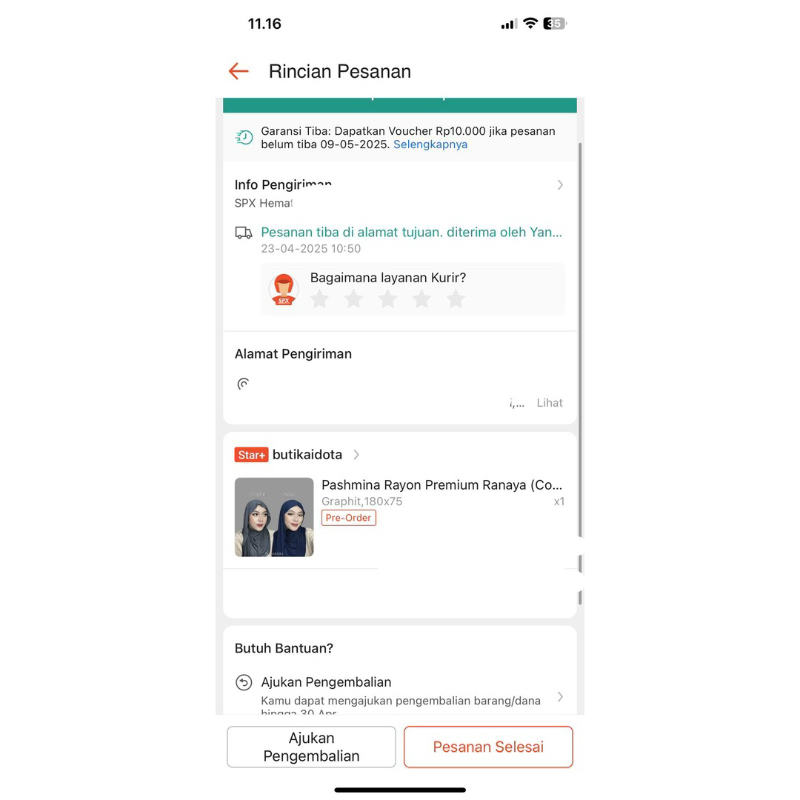Image resolution: width=800 pixels, height=800 pixels.
Task: Tap the Pre-Order tag
Action: [348, 517]
